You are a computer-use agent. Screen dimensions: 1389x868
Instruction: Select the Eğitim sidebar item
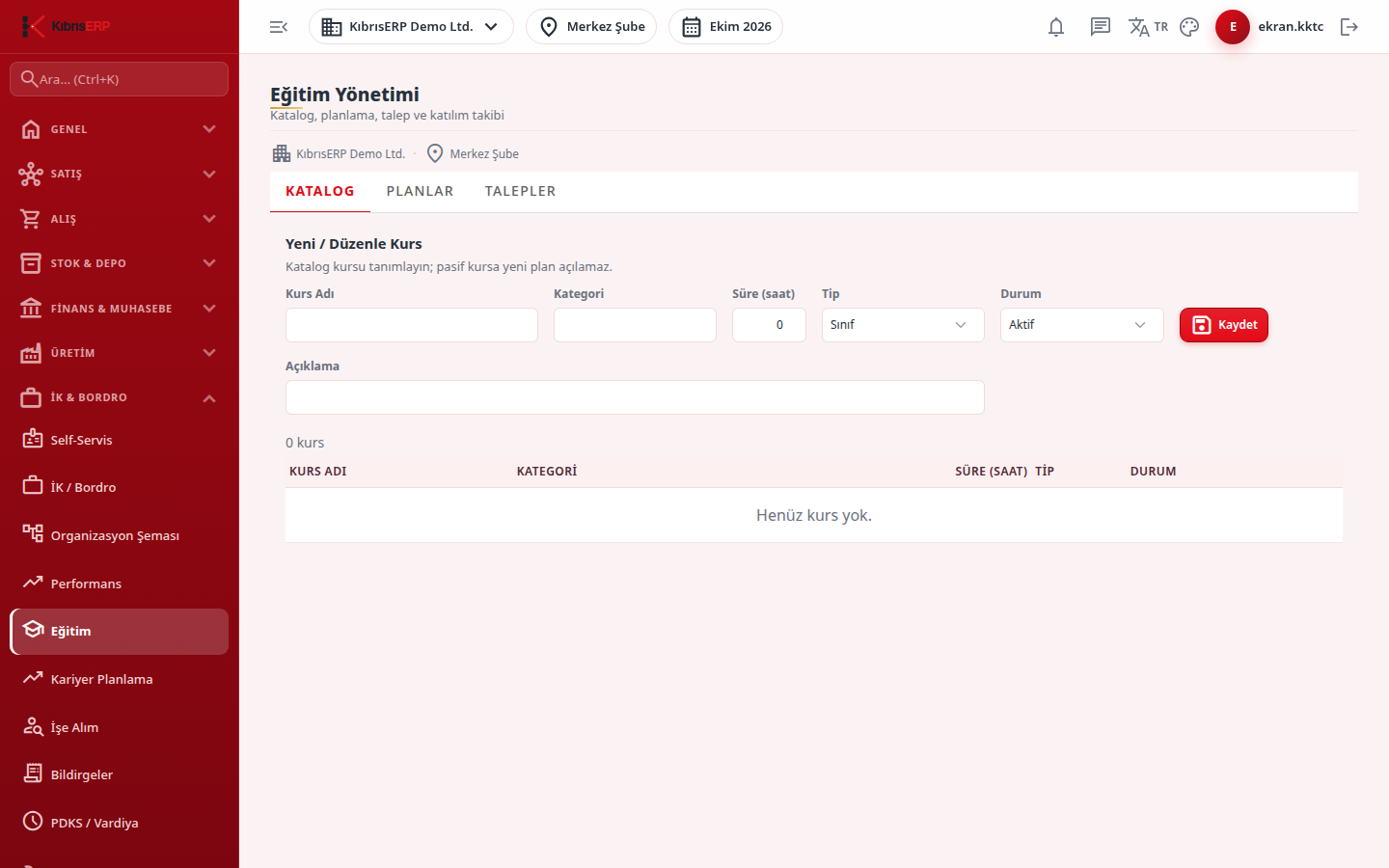[x=119, y=632]
